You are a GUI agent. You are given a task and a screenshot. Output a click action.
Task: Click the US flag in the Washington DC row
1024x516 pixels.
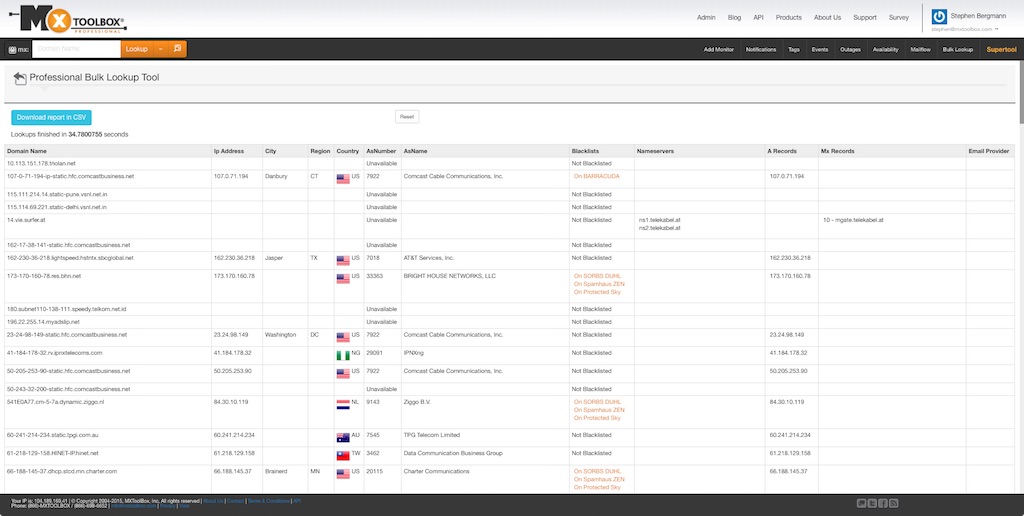click(x=343, y=338)
